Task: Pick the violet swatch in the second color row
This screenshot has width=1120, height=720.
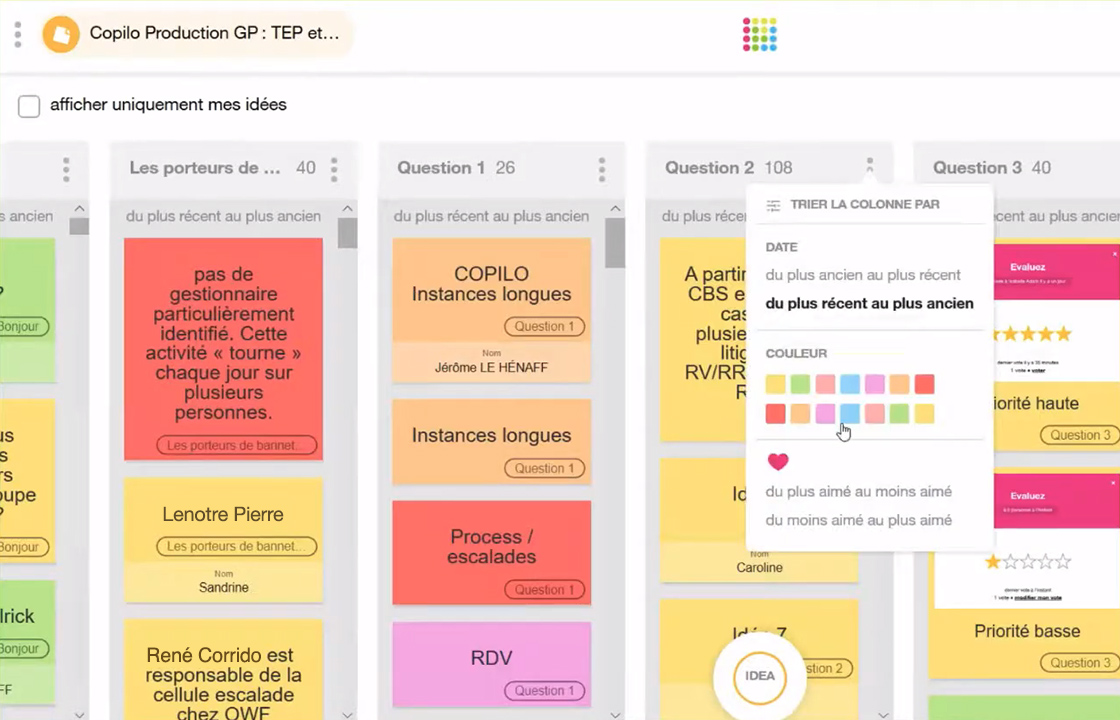Action: point(825,414)
